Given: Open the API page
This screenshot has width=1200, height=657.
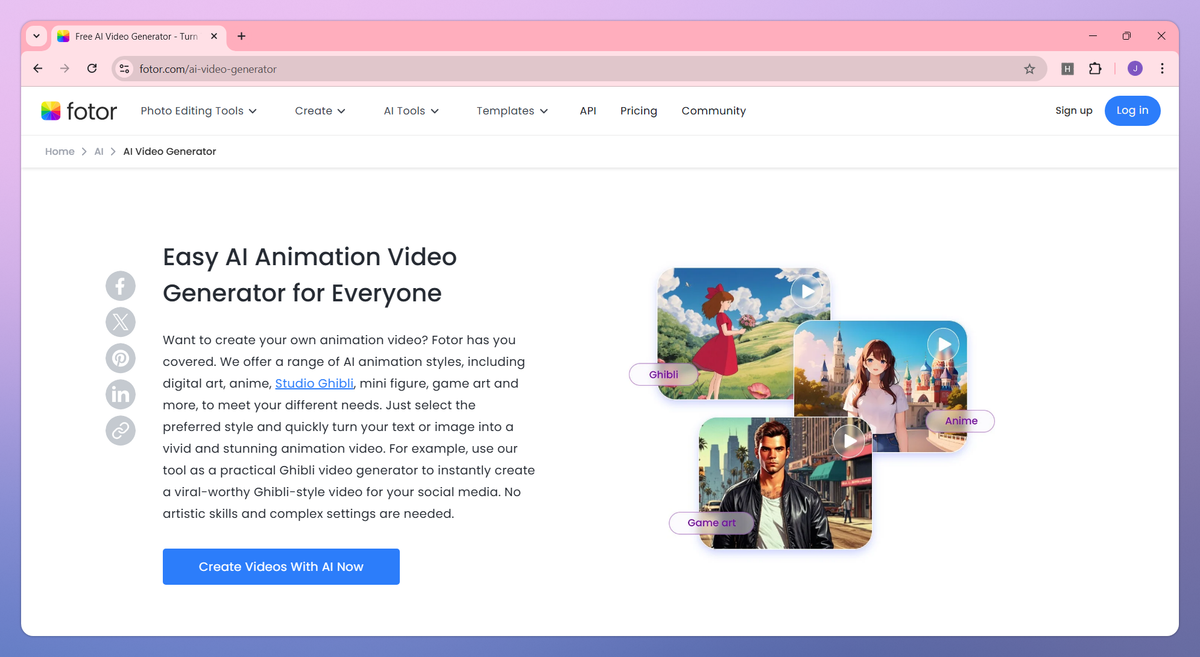Looking at the screenshot, I should tap(588, 111).
